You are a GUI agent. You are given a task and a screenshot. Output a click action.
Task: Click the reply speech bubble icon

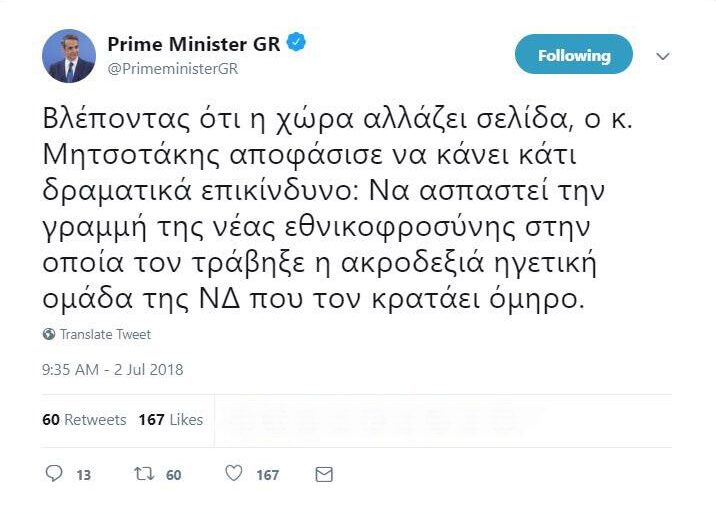click(54, 474)
